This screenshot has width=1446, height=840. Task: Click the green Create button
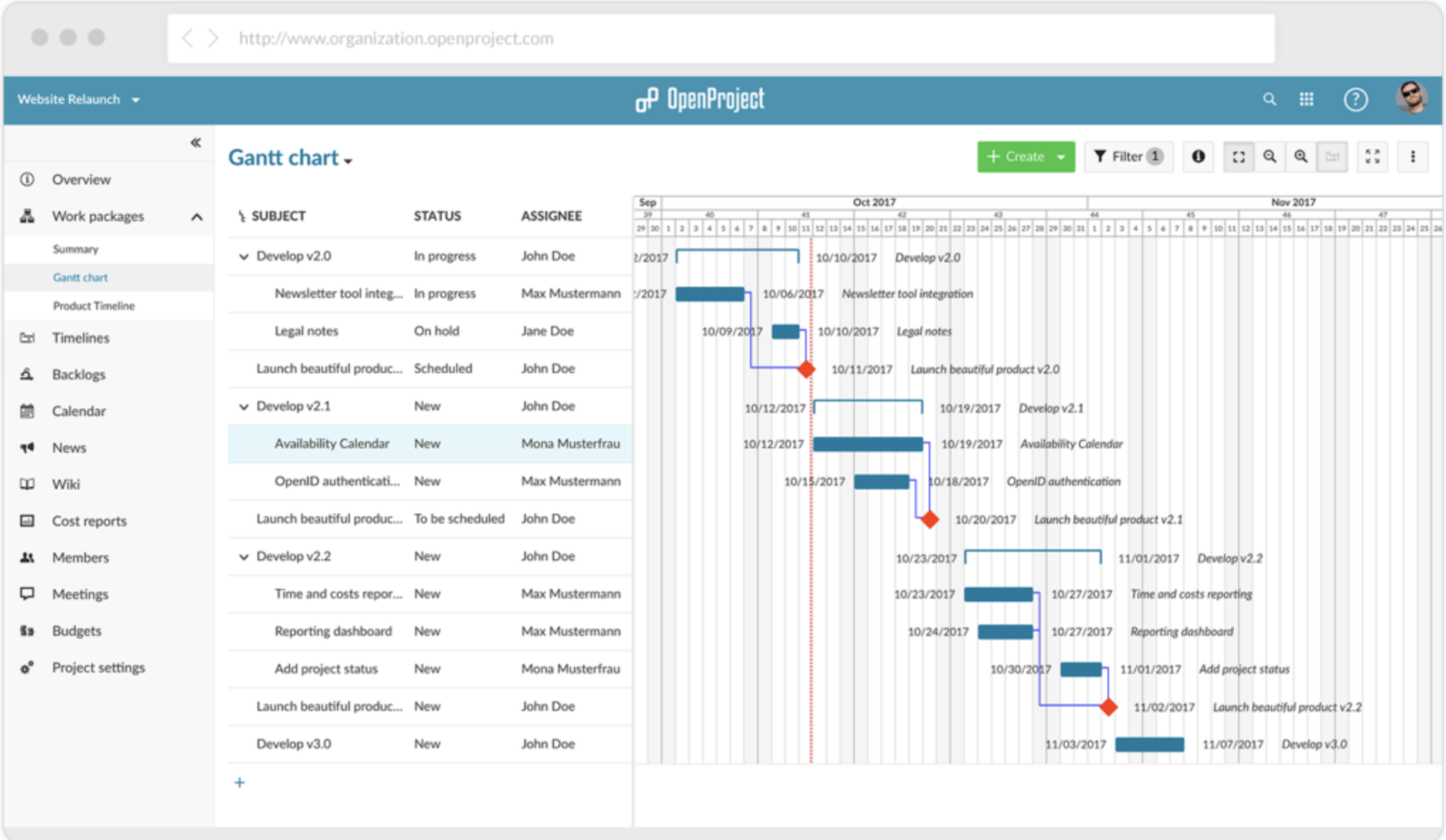point(1026,156)
